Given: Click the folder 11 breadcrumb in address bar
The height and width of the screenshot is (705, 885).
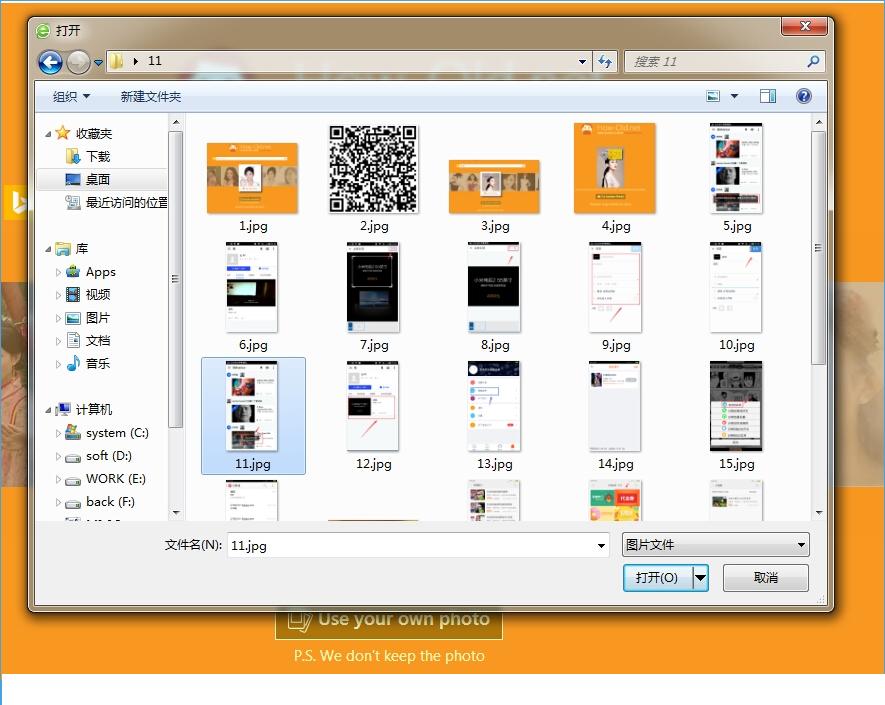Looking at the screenshot, I should click(x=155, y=61).
